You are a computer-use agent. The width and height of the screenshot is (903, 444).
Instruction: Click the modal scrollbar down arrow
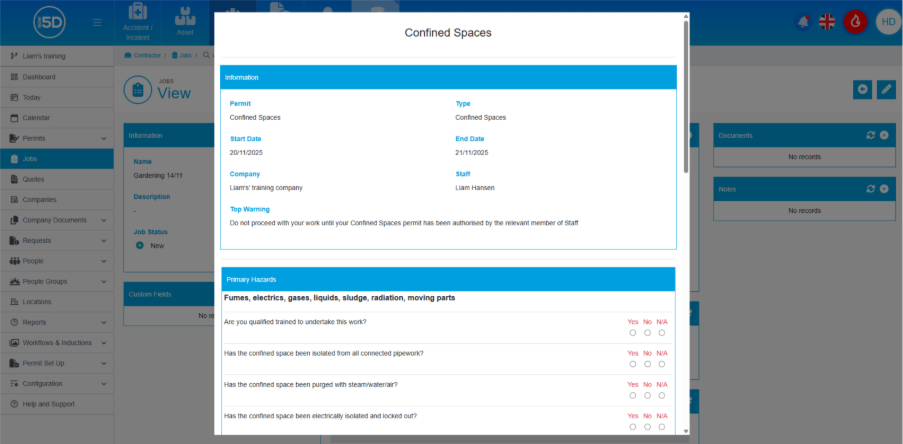tap(685, 431)
